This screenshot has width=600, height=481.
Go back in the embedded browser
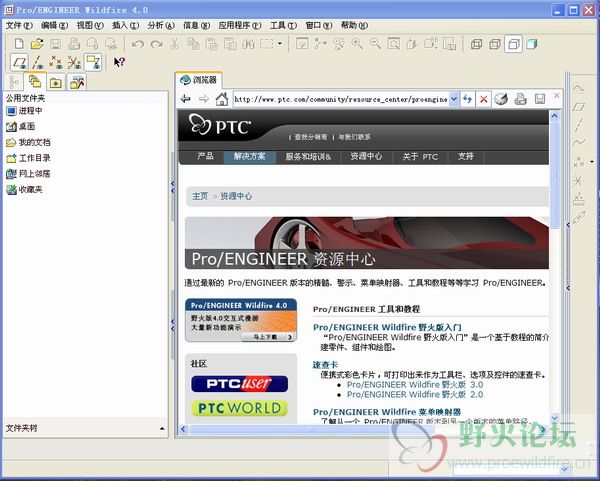coord(186,99)
